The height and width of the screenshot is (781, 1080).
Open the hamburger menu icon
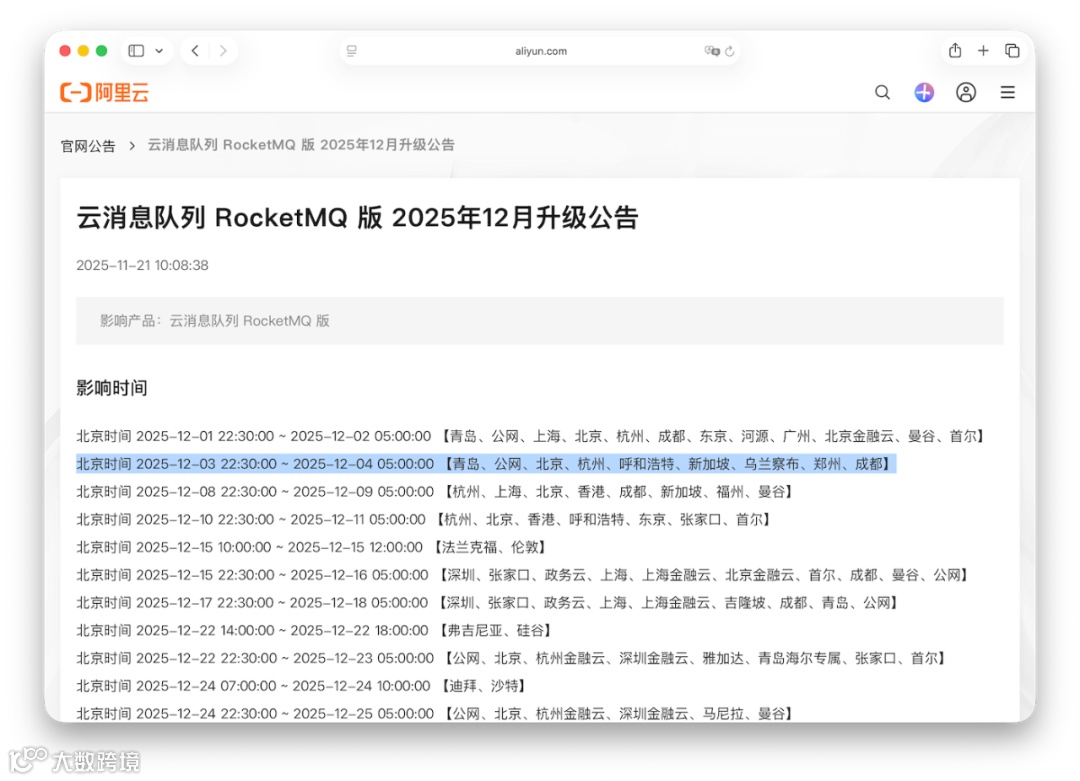tap(1008, 92)
